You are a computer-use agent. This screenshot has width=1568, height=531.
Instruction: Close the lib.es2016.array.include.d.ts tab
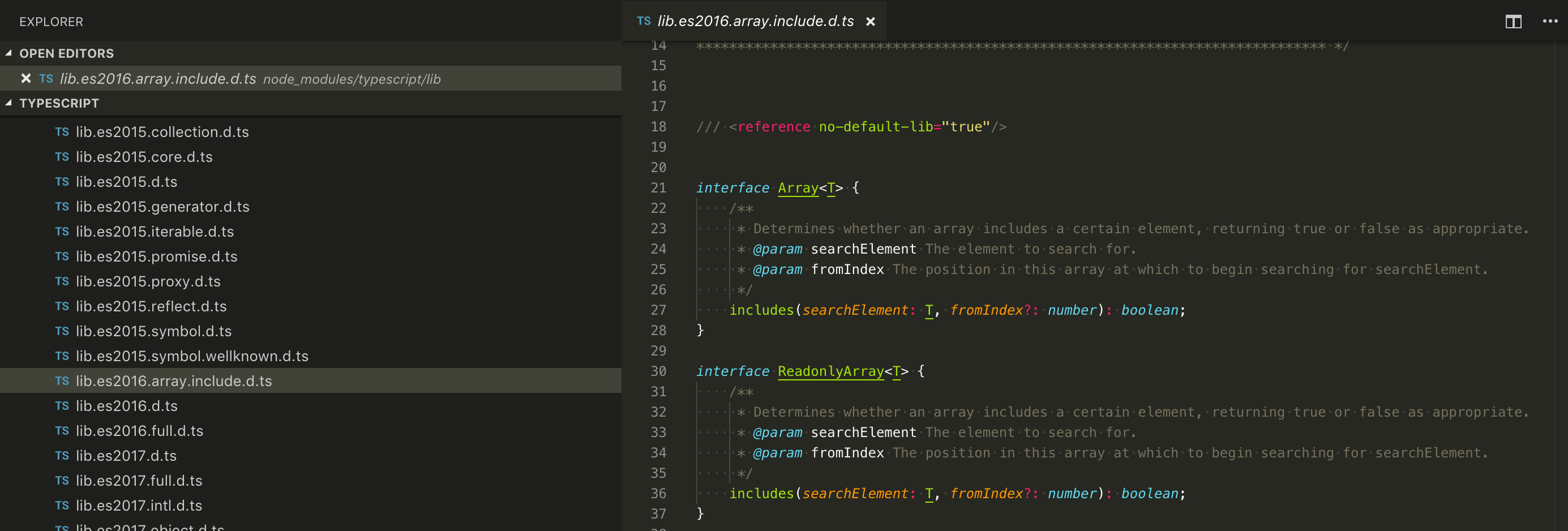pos(872,21)
